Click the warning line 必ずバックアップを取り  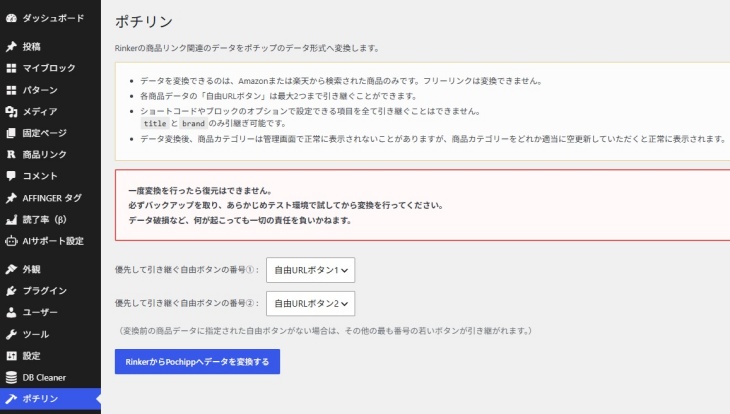(286, 205)
